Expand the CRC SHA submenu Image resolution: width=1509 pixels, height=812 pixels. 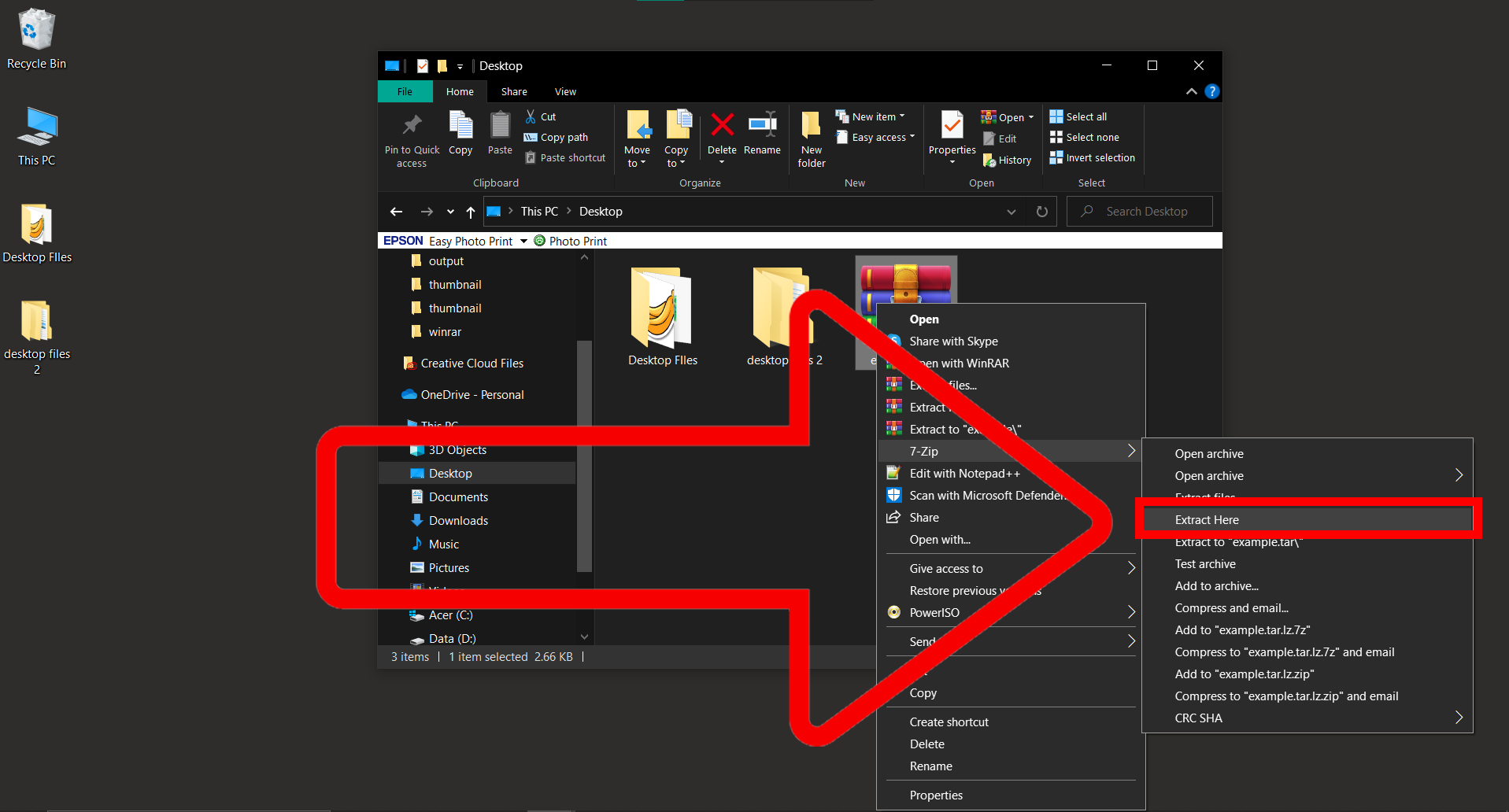pyautogui.click(x=1459, y=718)
